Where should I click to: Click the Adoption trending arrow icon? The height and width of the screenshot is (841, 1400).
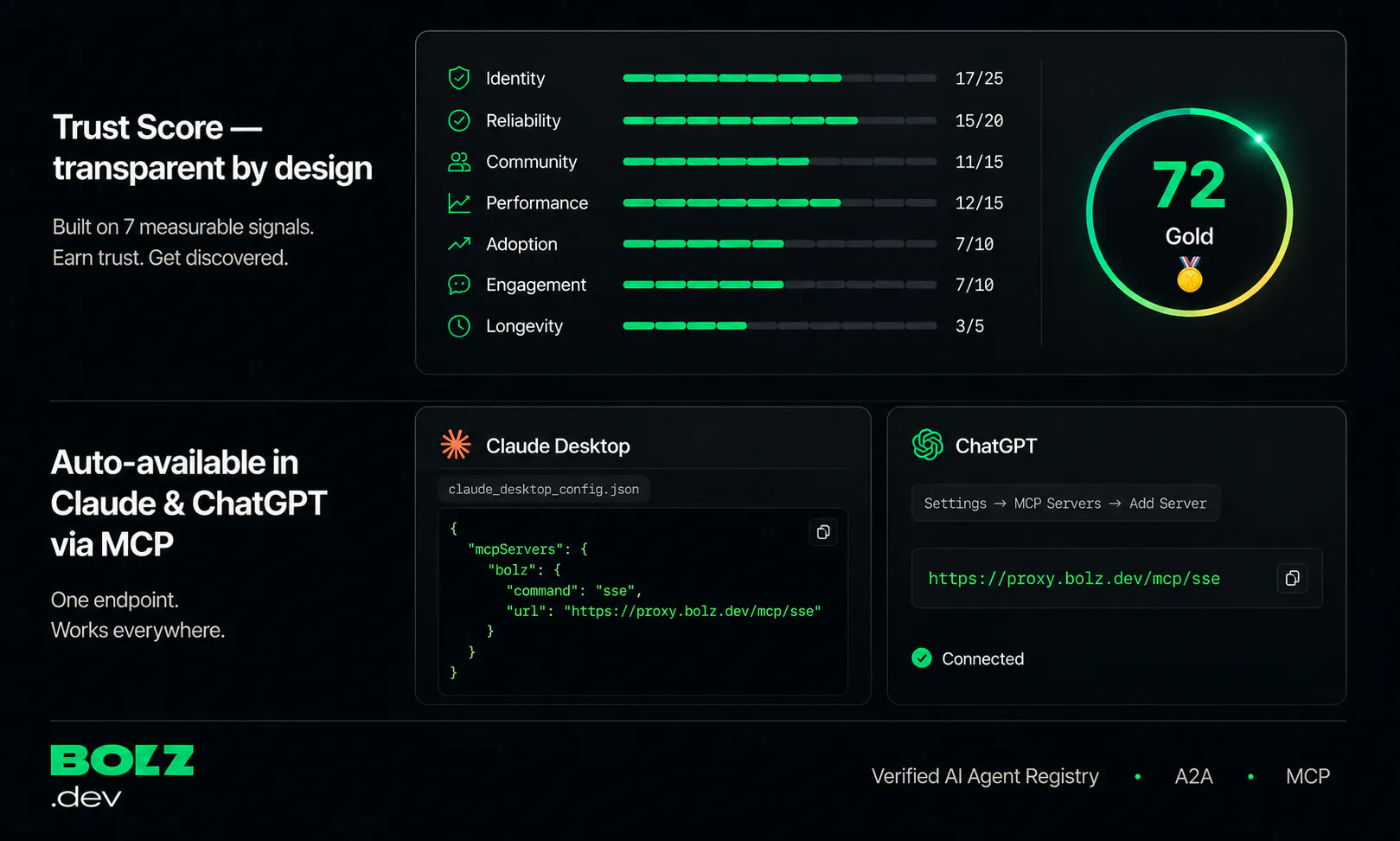click(x=459, y=244)
